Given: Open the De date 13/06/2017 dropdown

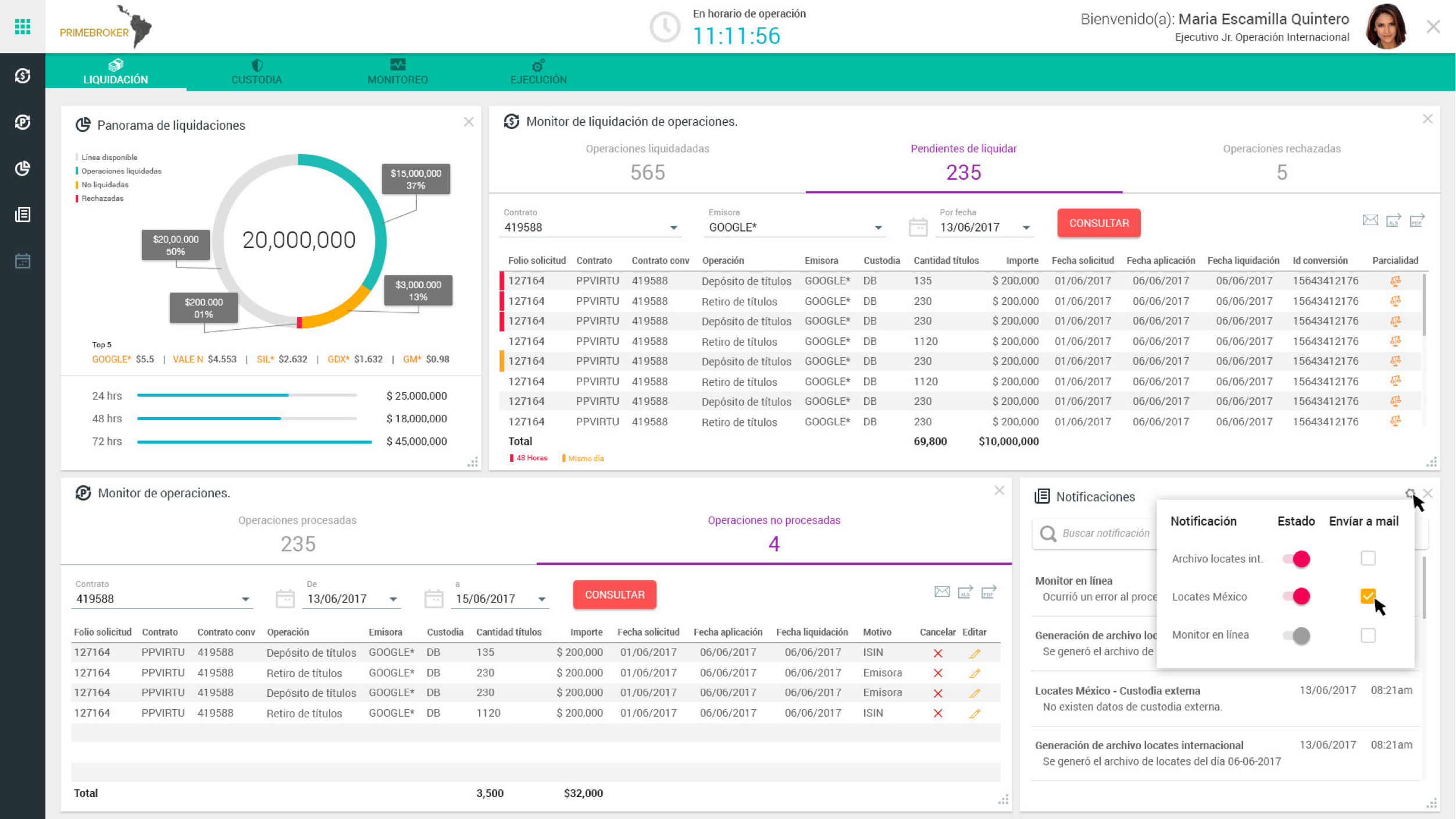Looking at the screenshot, I should (393, 599).
